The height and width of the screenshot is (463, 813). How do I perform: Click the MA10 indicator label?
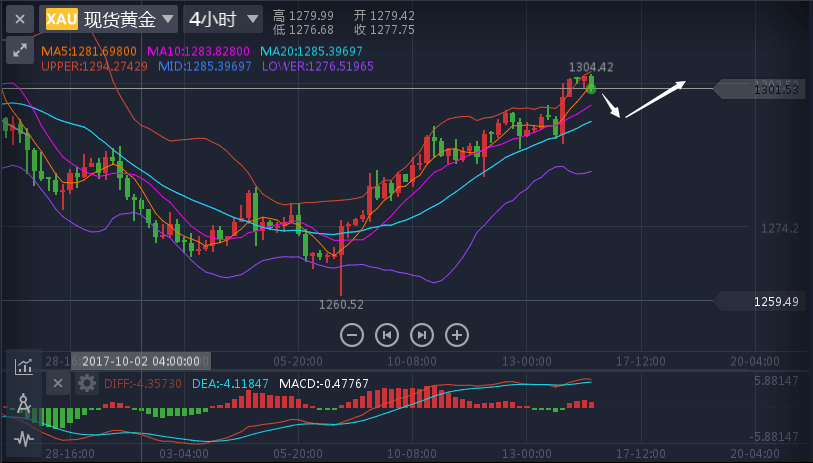point(199,51)
